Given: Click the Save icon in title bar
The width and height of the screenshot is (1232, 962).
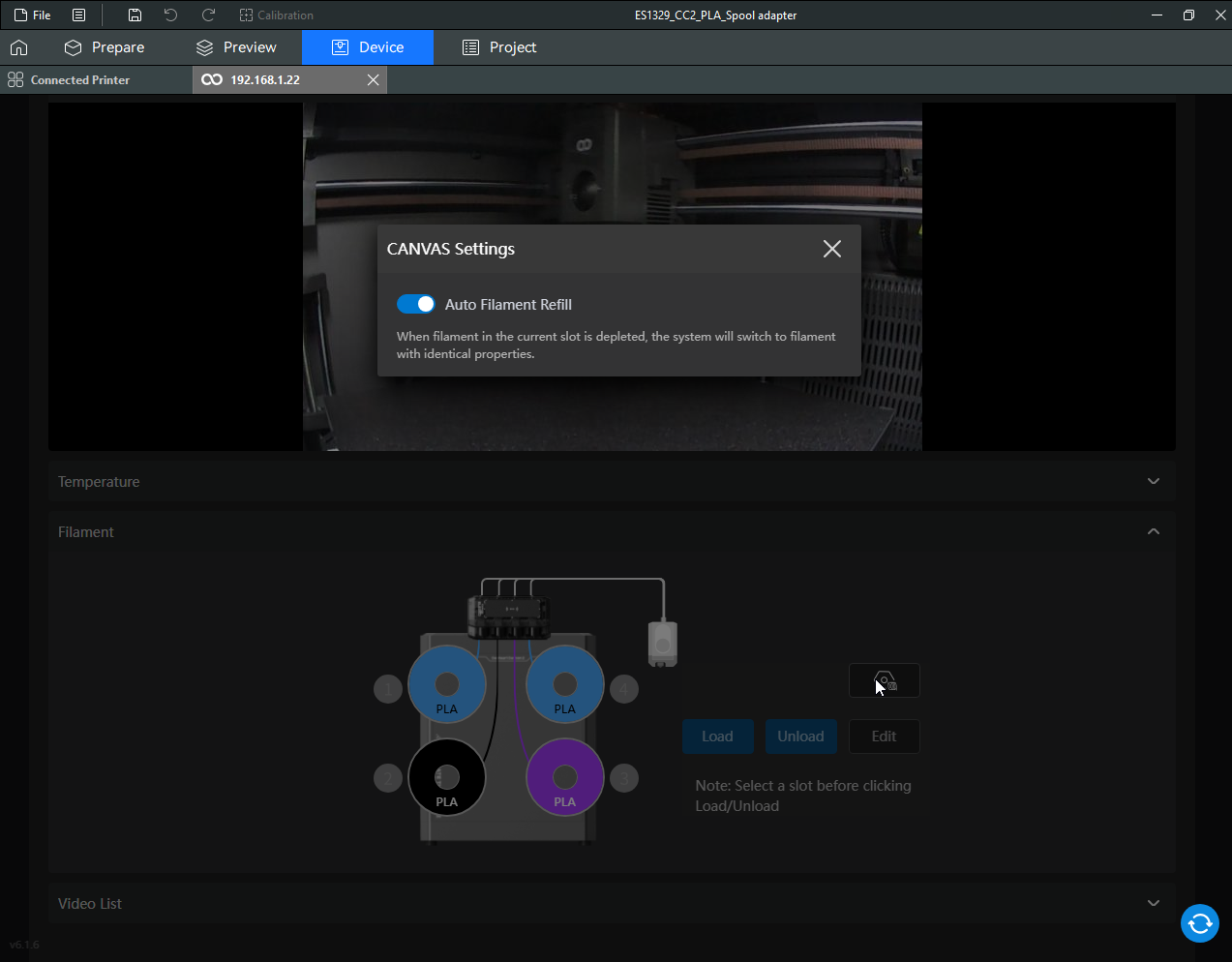Looking at the screenshot, I should click(135, 15).
